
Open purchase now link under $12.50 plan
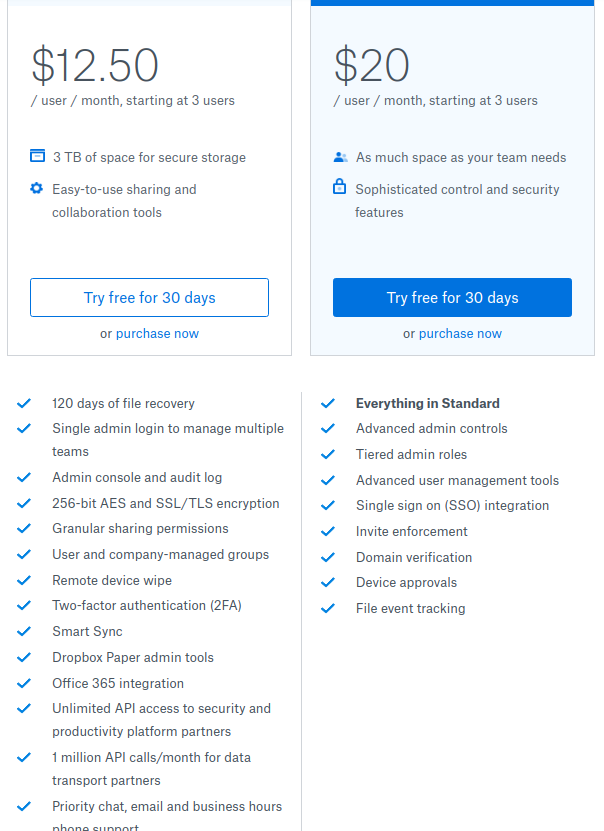(157, 334)
